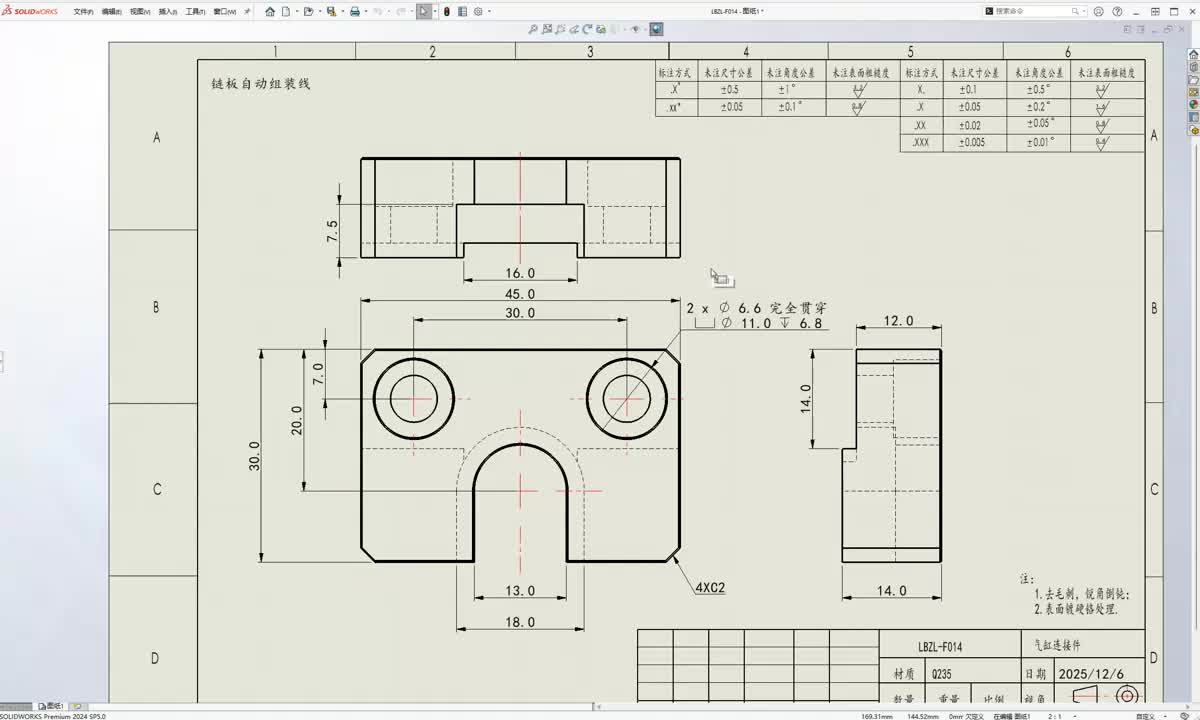Open the user login icon

click(1098, 11)
